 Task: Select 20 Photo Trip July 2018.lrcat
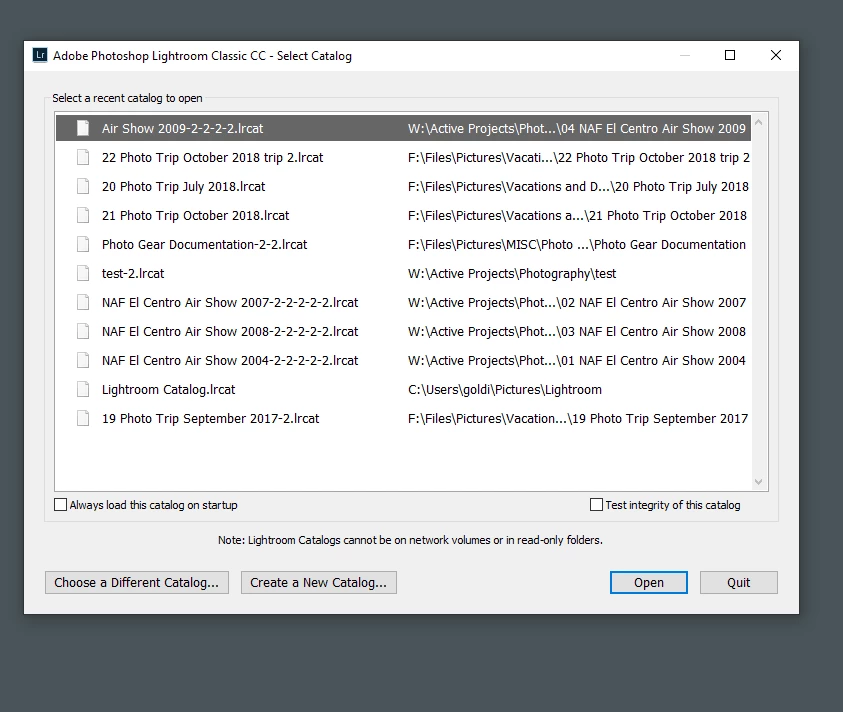coord(183,187)
